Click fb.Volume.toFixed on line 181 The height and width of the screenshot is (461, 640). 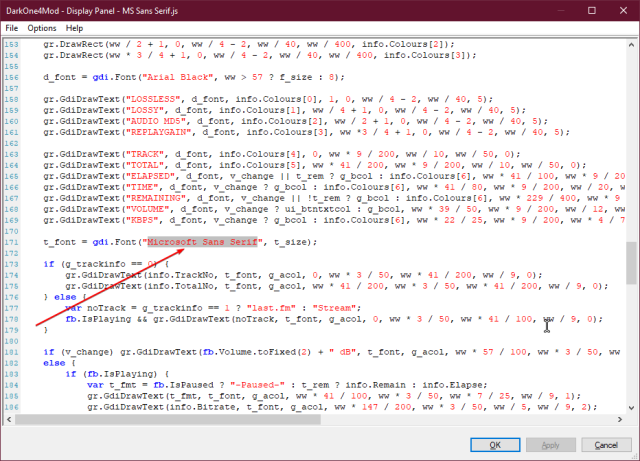tap(251, 352)
